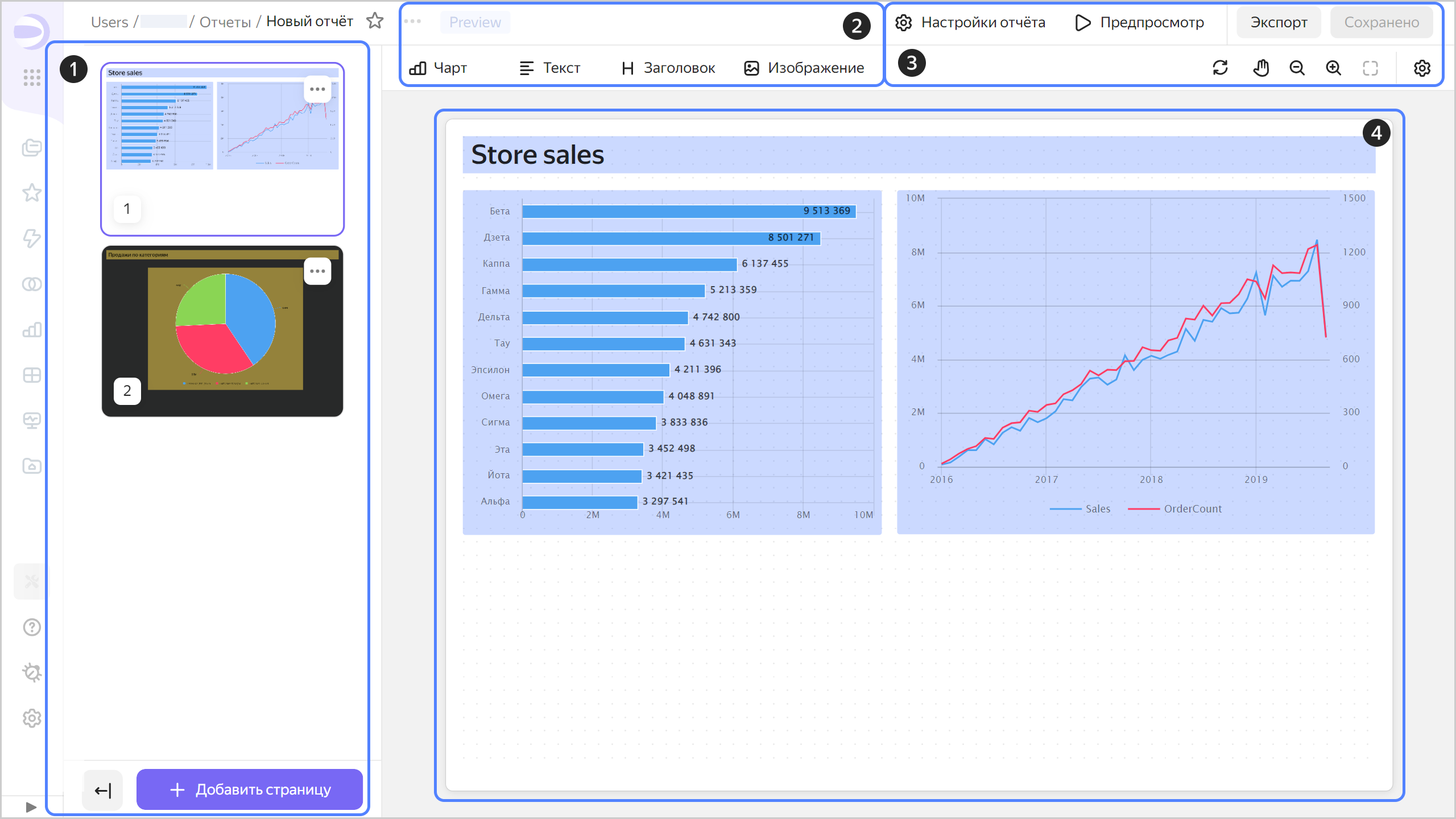Expand the sidebar with the bottom arrow

click(31, 807)
